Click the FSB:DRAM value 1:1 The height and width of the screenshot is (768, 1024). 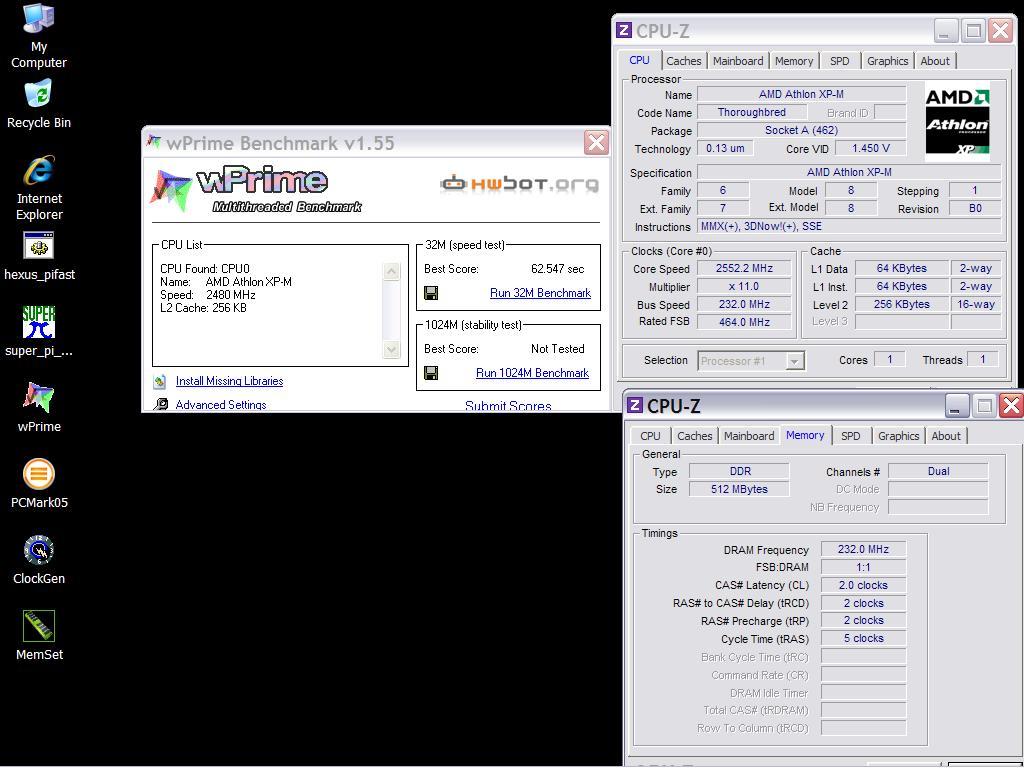[863, 567]
